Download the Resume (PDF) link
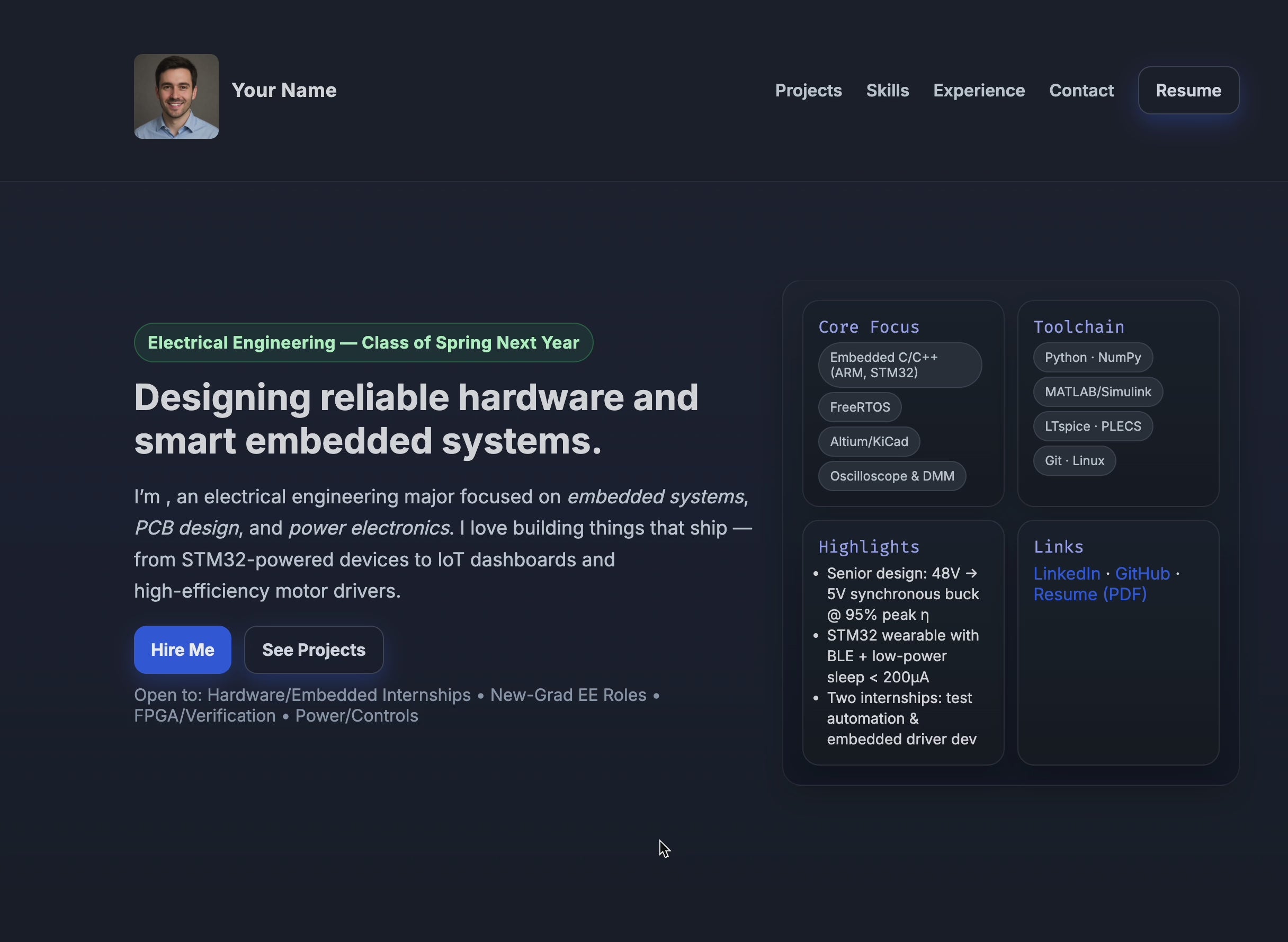The image size is (1288, 942). pos(1090,594)
